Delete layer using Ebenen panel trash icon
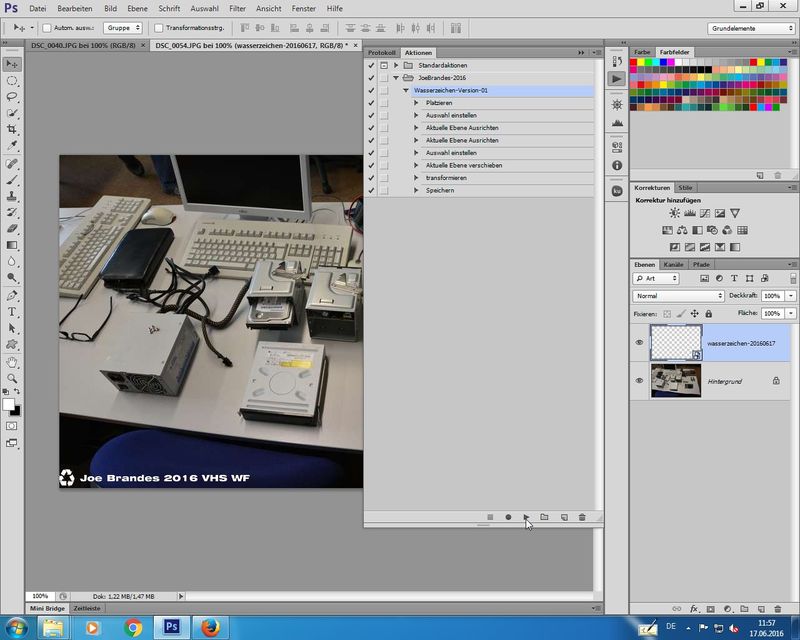 tap(777, 609)
